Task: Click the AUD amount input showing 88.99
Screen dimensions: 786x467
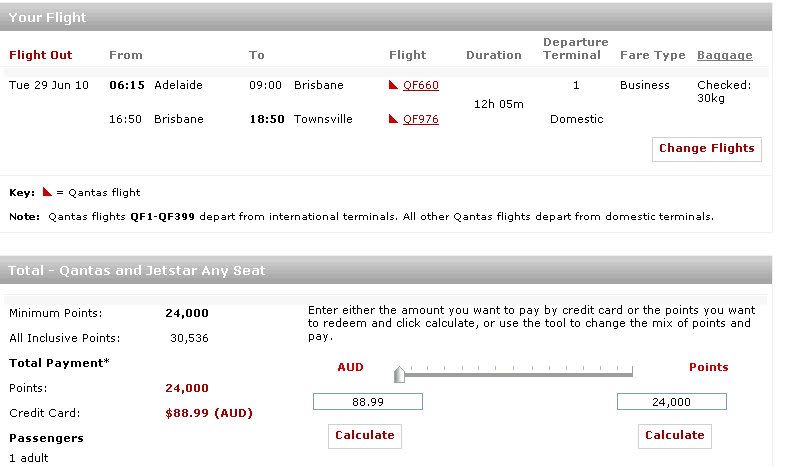Action: click(368, 402)
